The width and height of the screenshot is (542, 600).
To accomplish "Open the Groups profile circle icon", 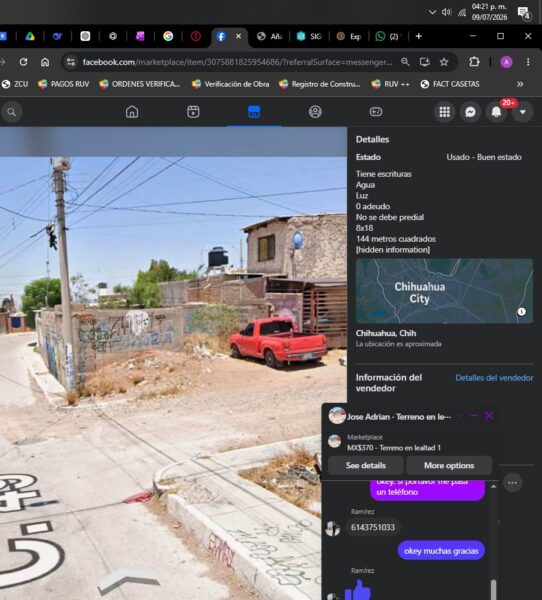I will (315, 112).
